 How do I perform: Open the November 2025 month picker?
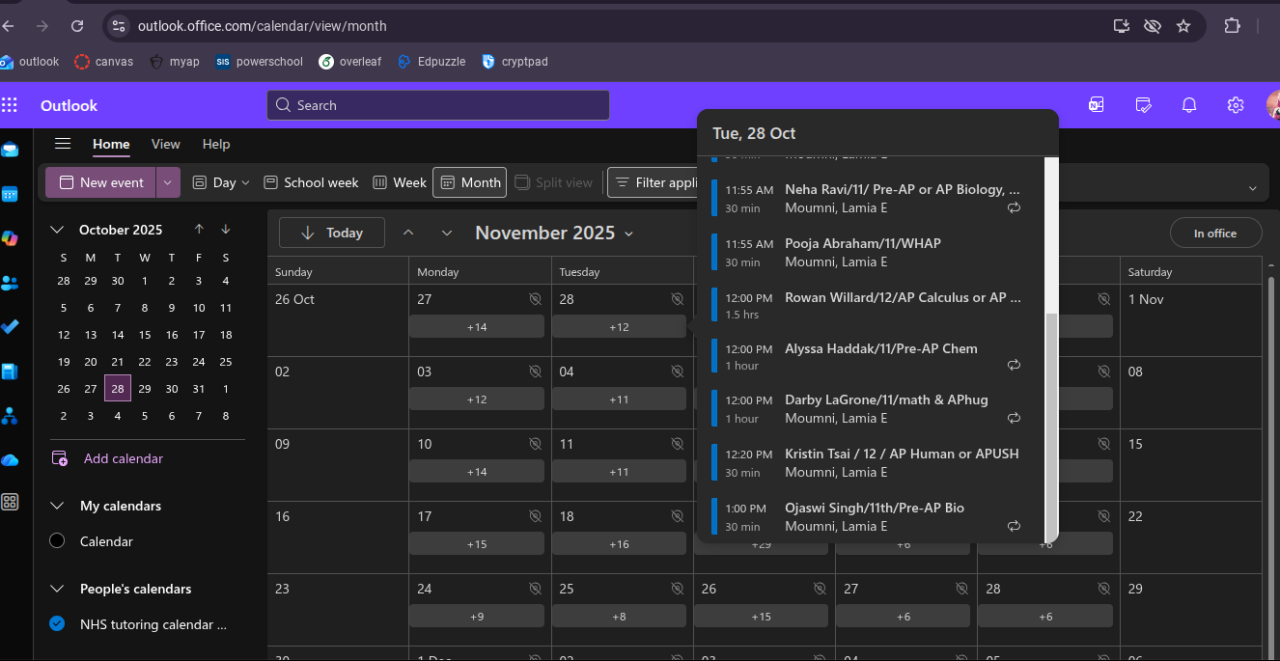tap(554, 233)
